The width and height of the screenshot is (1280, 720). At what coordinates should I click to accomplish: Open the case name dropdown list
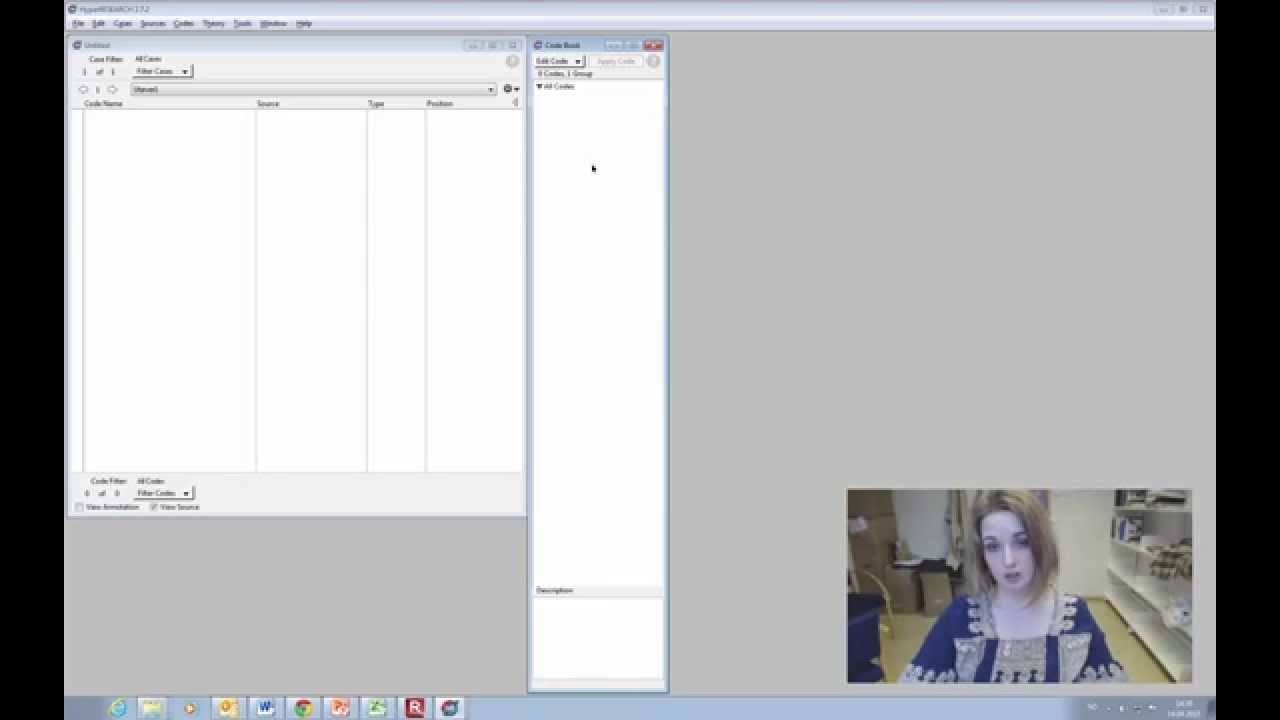313,89
